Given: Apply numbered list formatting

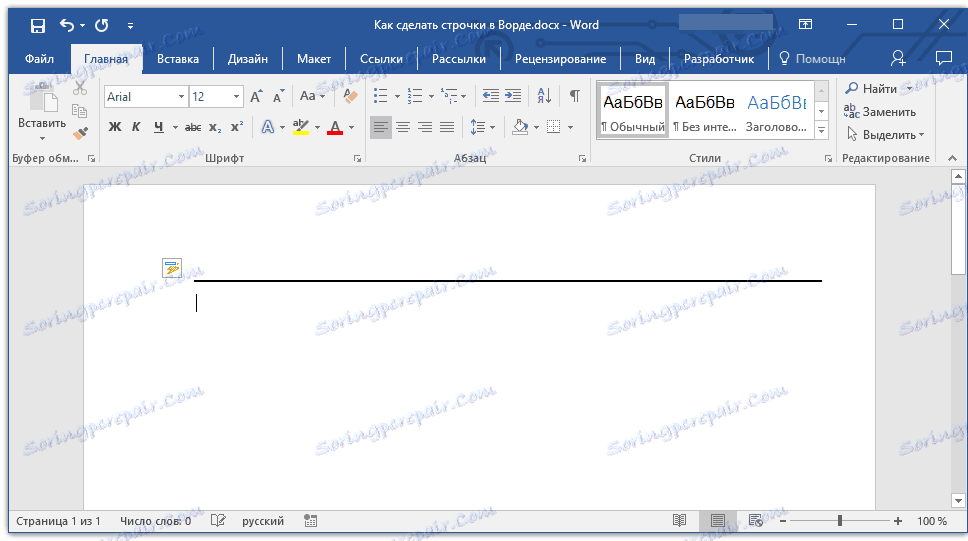Looking at the screenshot, I should [x=415, y=96].
